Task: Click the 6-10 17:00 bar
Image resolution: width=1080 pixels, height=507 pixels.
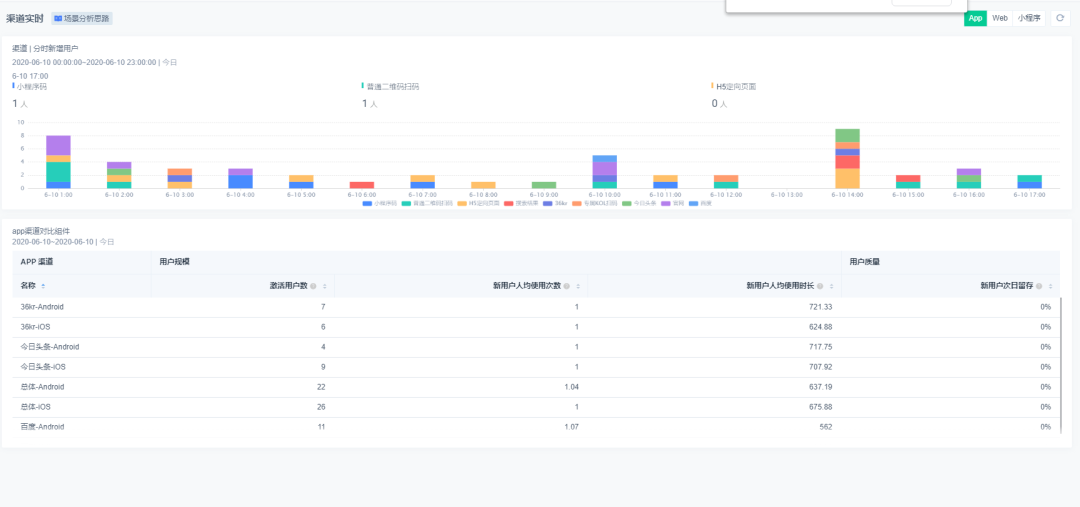Action: pyautogui.click(x=1029, y=182)
